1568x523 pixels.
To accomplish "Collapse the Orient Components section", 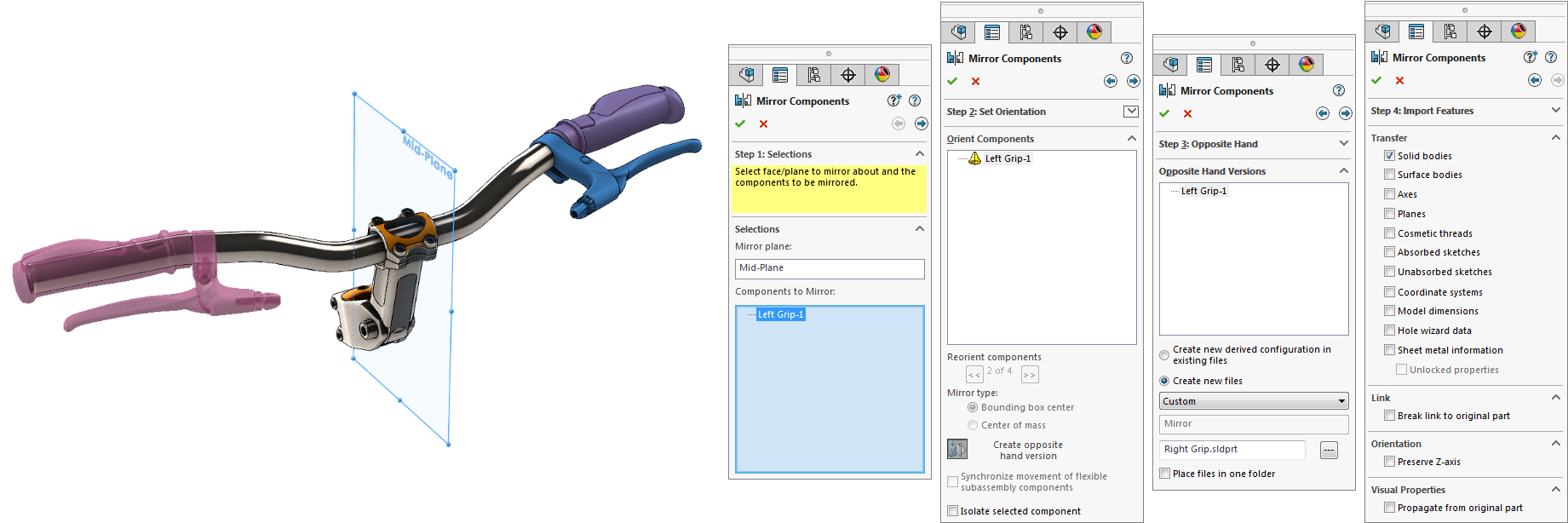I will [x=1132, y=139].
